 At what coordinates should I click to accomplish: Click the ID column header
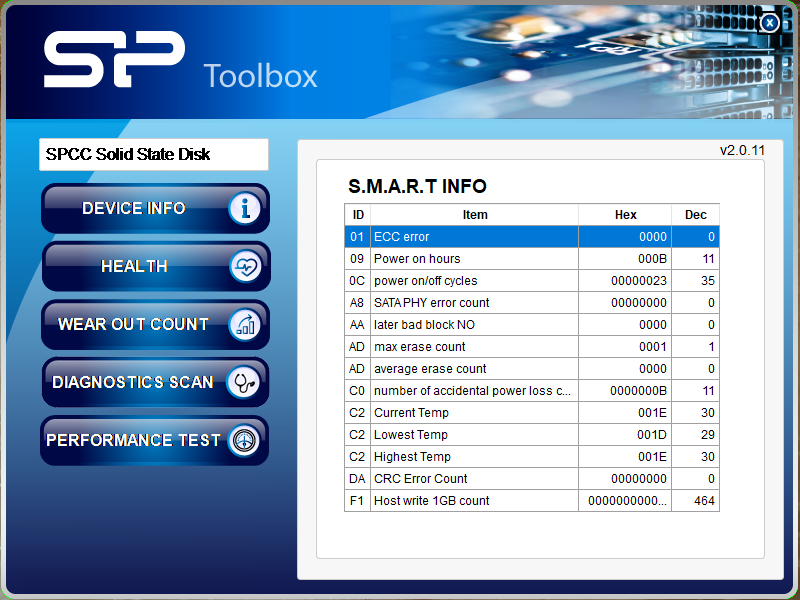click(358, 215)
